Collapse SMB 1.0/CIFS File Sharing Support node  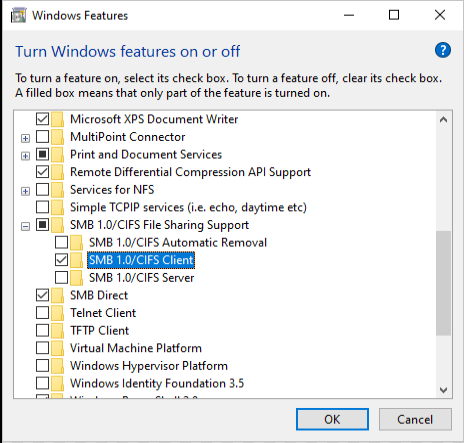click(25, 227)
